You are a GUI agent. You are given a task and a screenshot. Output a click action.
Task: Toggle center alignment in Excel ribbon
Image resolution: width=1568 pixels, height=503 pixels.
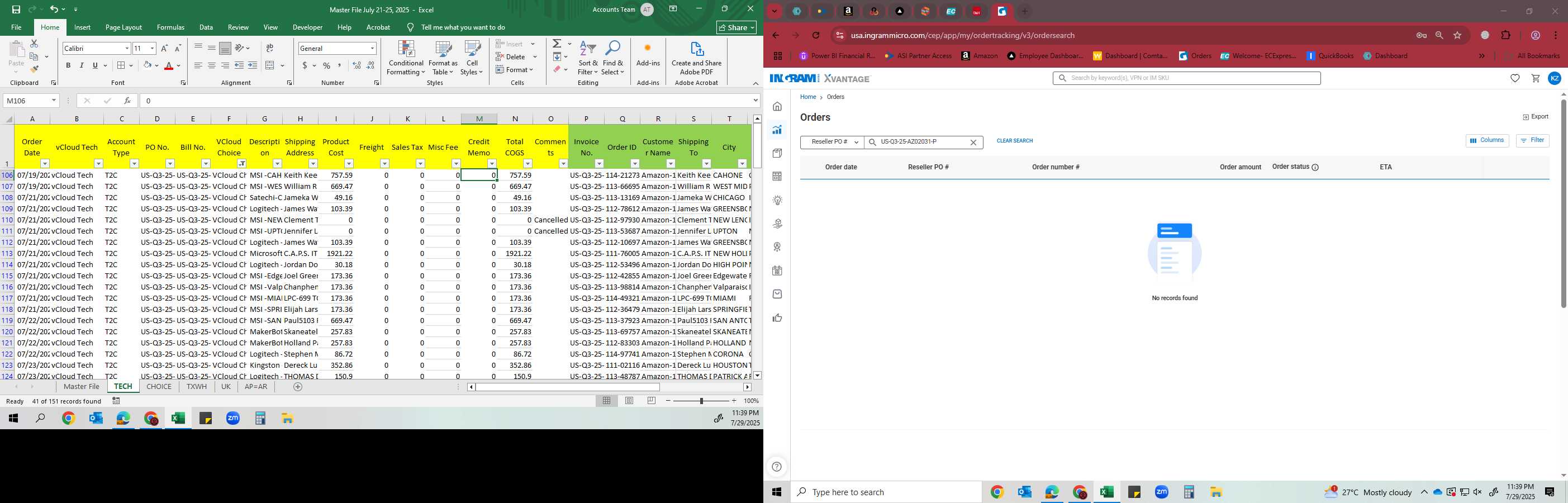(x=211, y=65)
